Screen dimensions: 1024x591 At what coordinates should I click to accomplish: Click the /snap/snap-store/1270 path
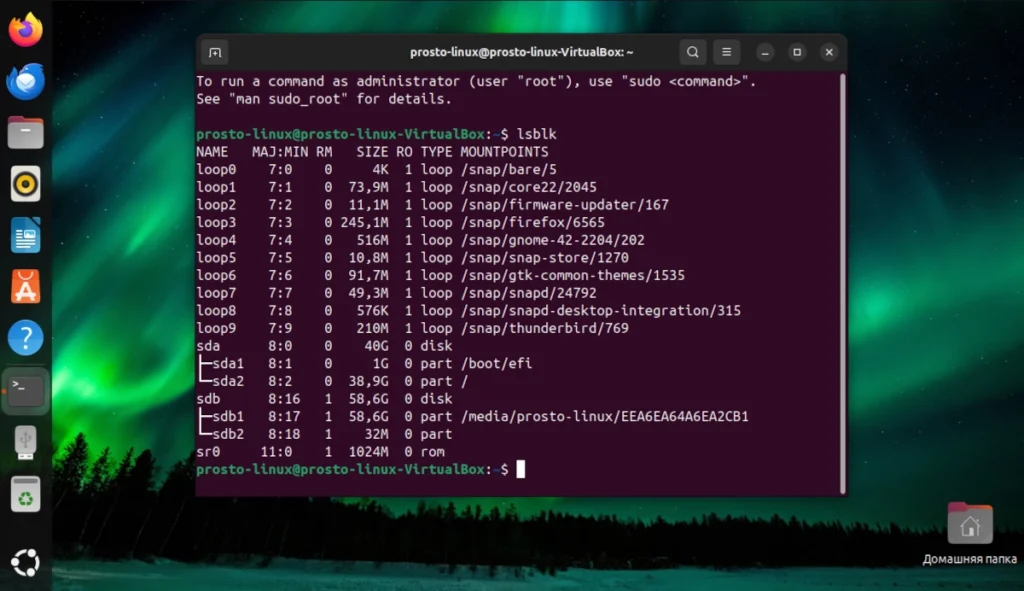pyautogui.click(x=545, y=257)
